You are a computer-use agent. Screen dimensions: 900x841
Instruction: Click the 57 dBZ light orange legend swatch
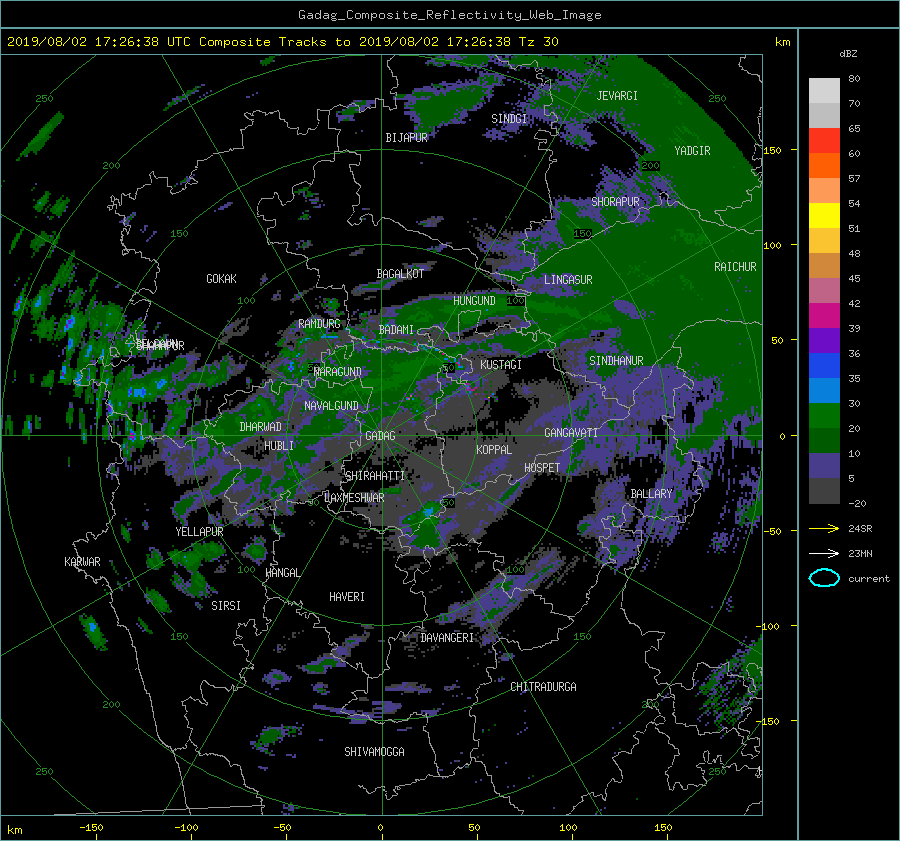(824, 190)
